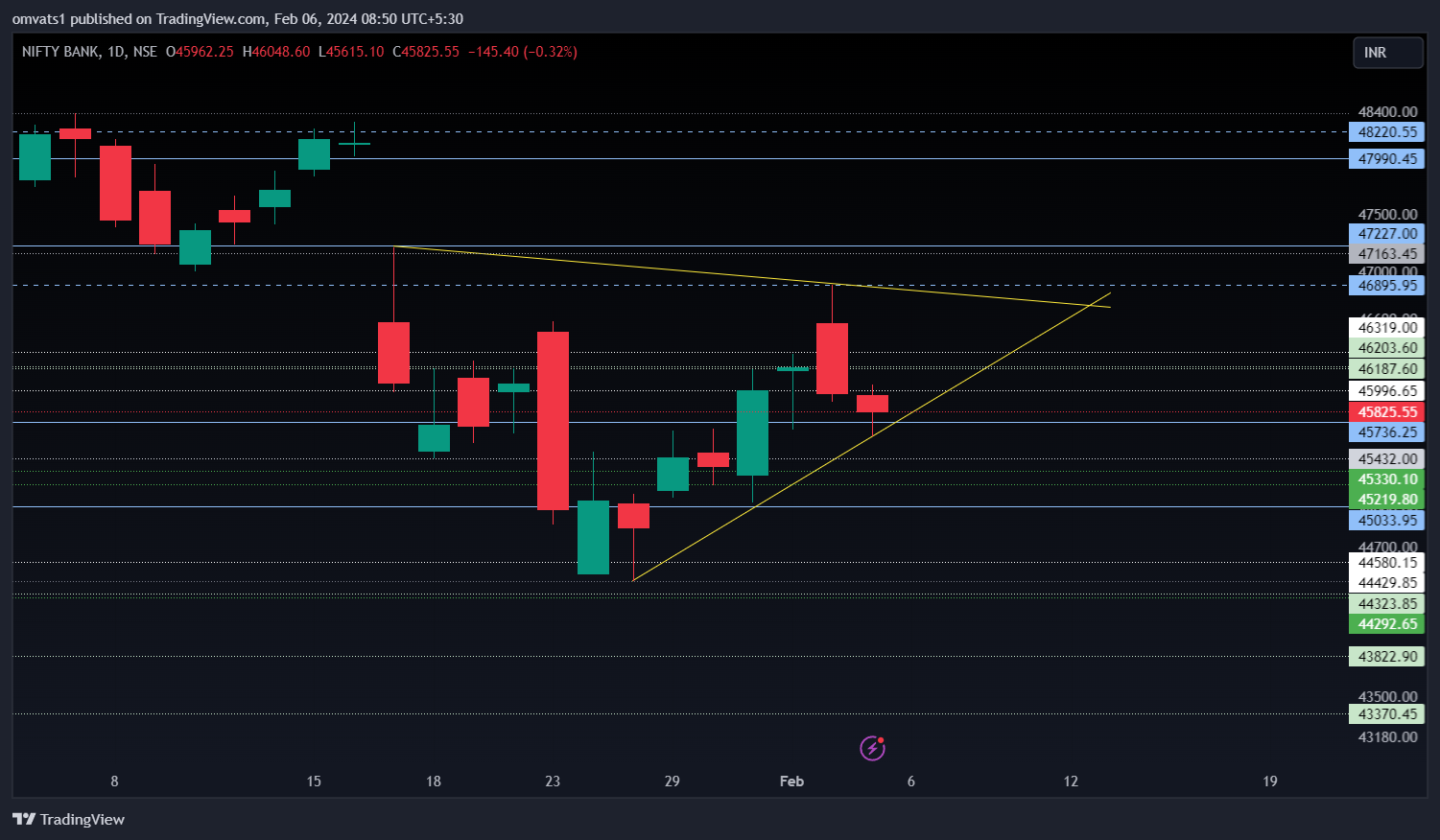The width and height of the screenshot is (1440, 840).
Task: Click the purple lightning event icon
Action: (872, 748)
